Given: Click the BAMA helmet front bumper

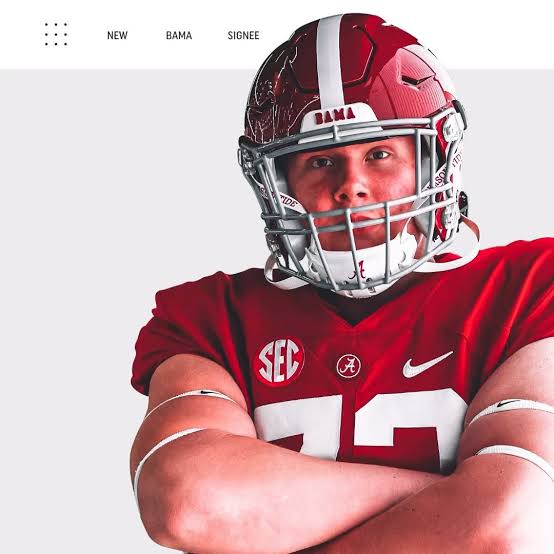Looking at the screenshot, I should [x=336, y=116].
